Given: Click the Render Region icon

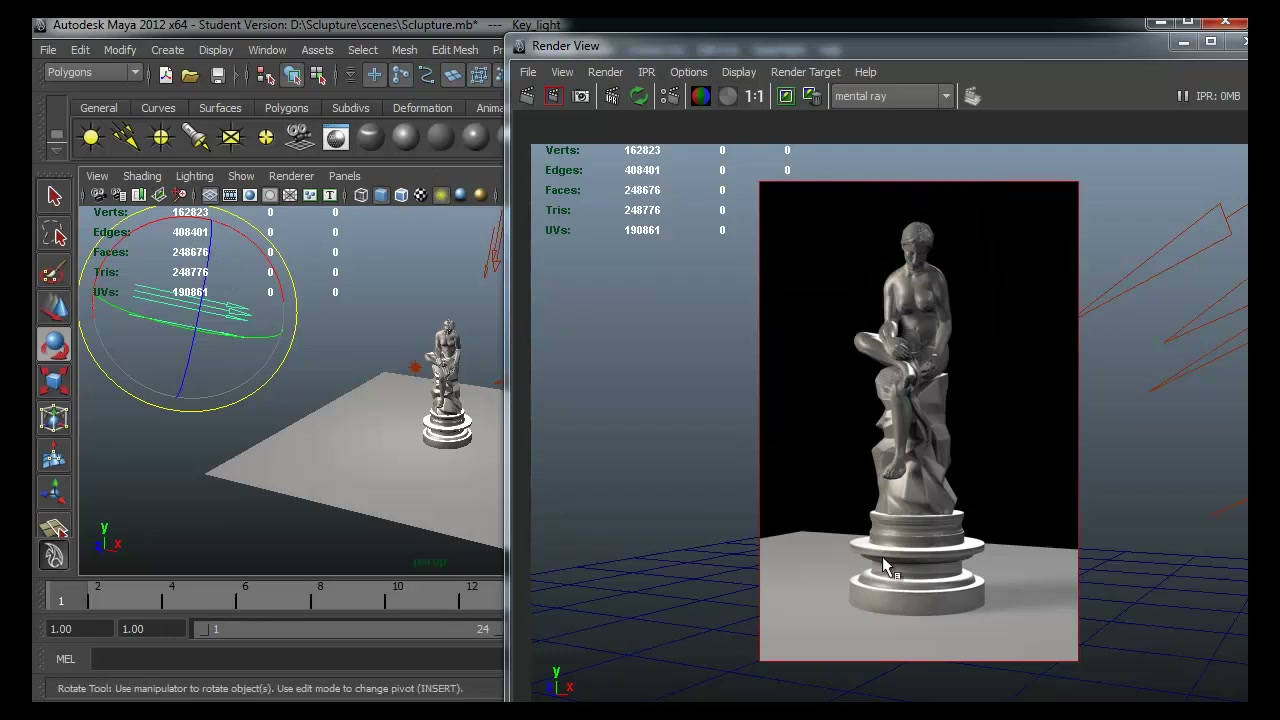Looking at the screenshot, I should point(553,96).
